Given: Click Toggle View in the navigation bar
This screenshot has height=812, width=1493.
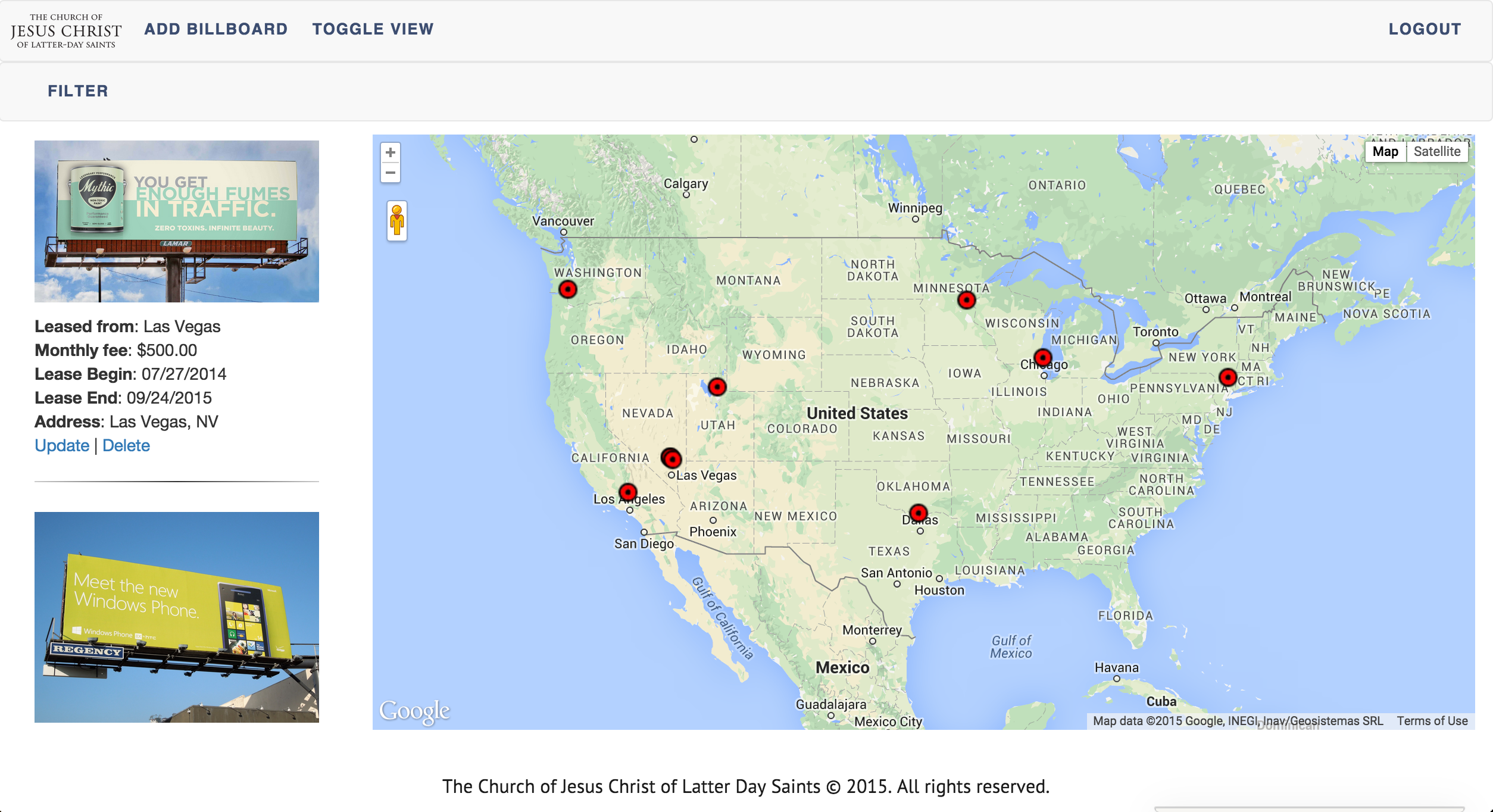Looking at the screenshot, I should point(373,29).
